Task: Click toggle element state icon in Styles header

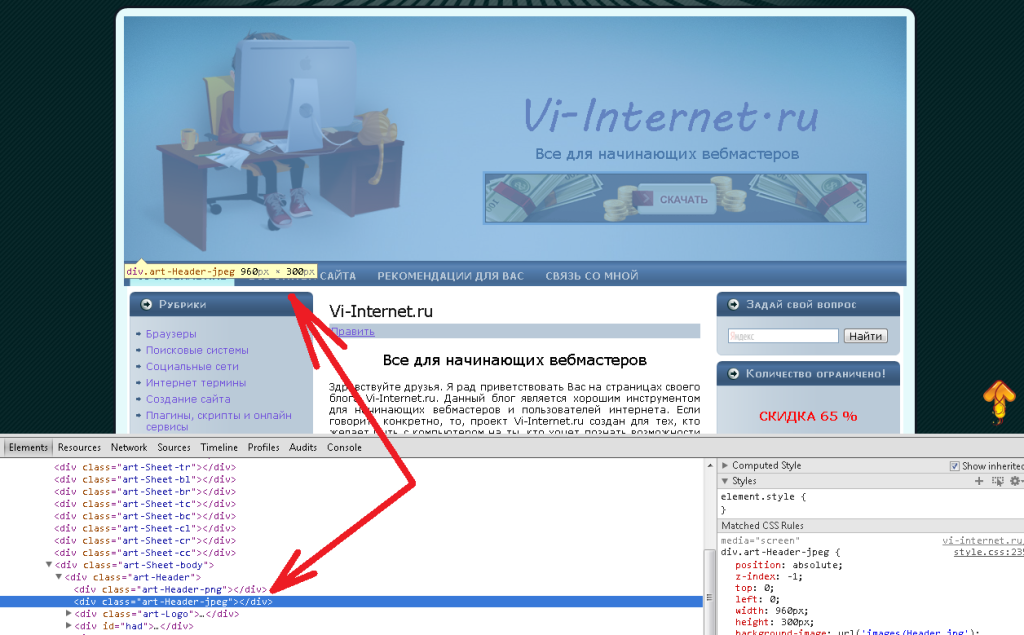Action: pos(997,481)
